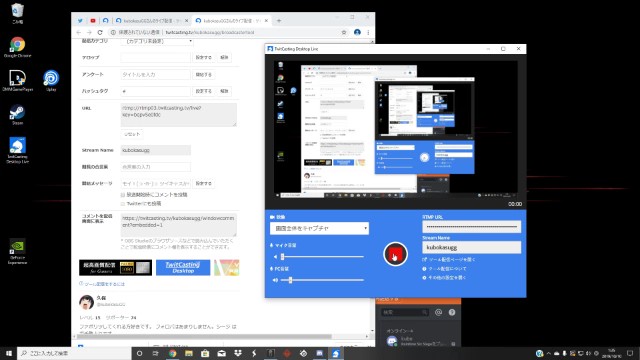Click the telop text field
Screen dimensions: 640x360
(156, 58)
